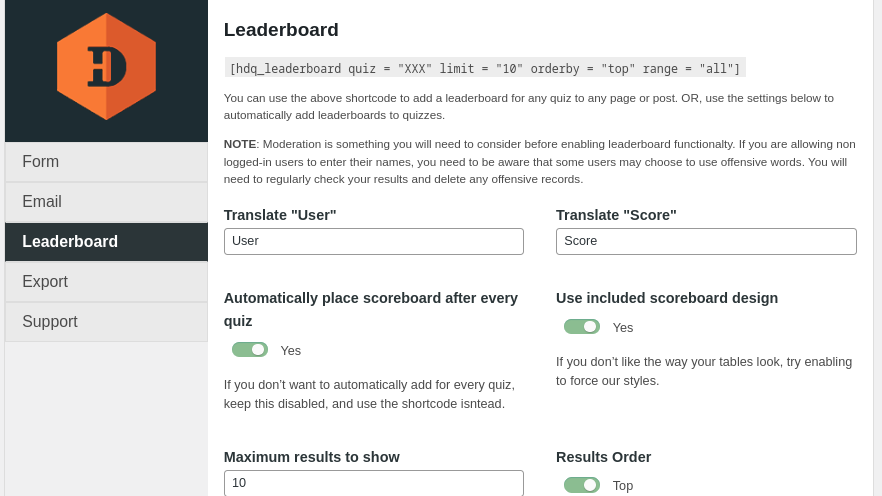The height and width of the screenshot is (496, 882).
Task: Click the Results Order label
Action: coord(603,457)
